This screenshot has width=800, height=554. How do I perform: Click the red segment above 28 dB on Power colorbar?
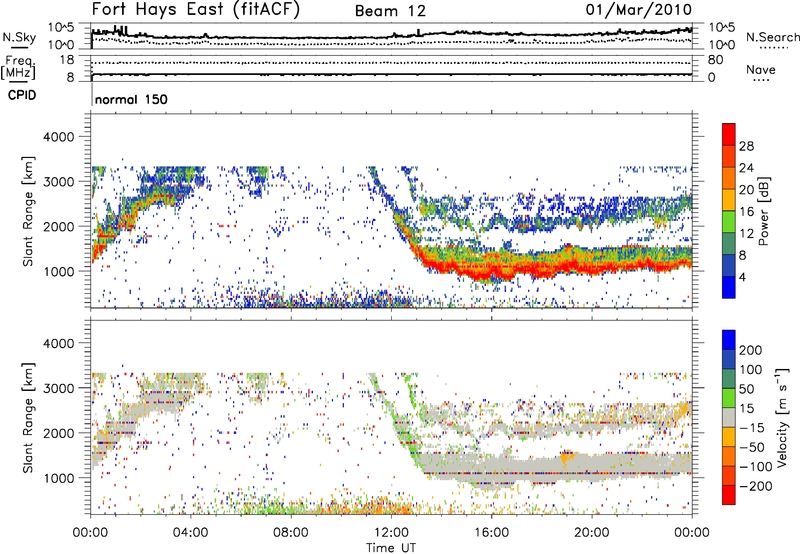click(729, 134)
